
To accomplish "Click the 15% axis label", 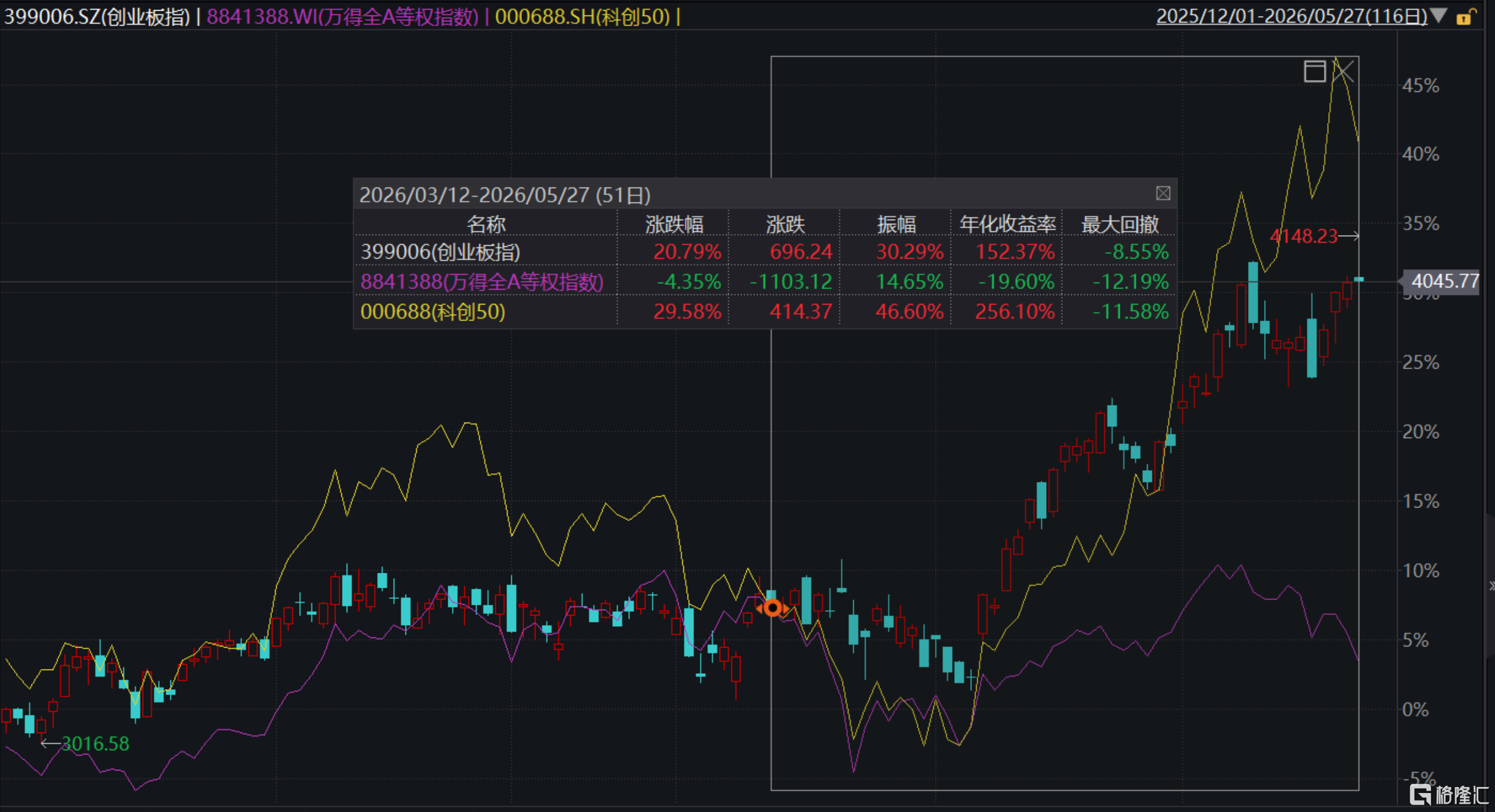I will click(1421, 501).
